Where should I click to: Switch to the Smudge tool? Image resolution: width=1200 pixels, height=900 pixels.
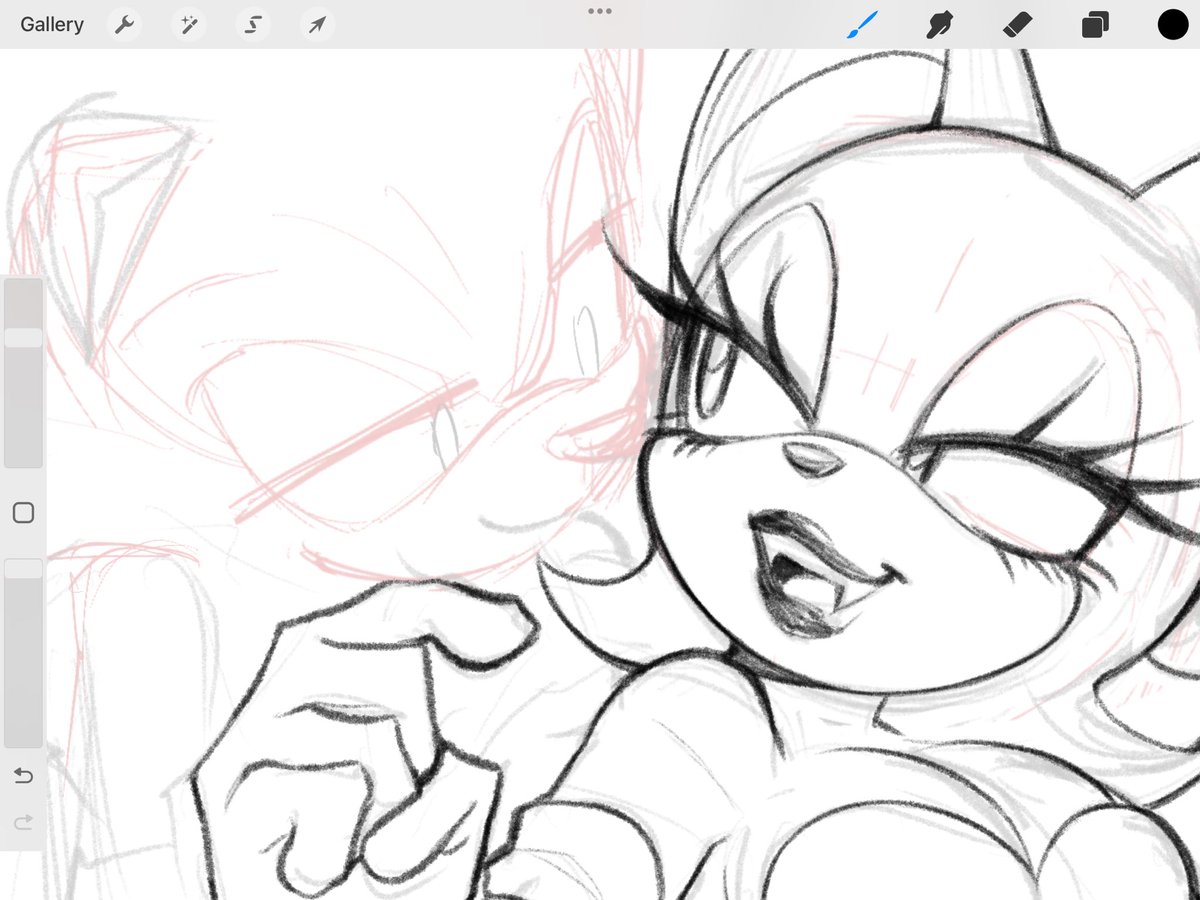940,24
